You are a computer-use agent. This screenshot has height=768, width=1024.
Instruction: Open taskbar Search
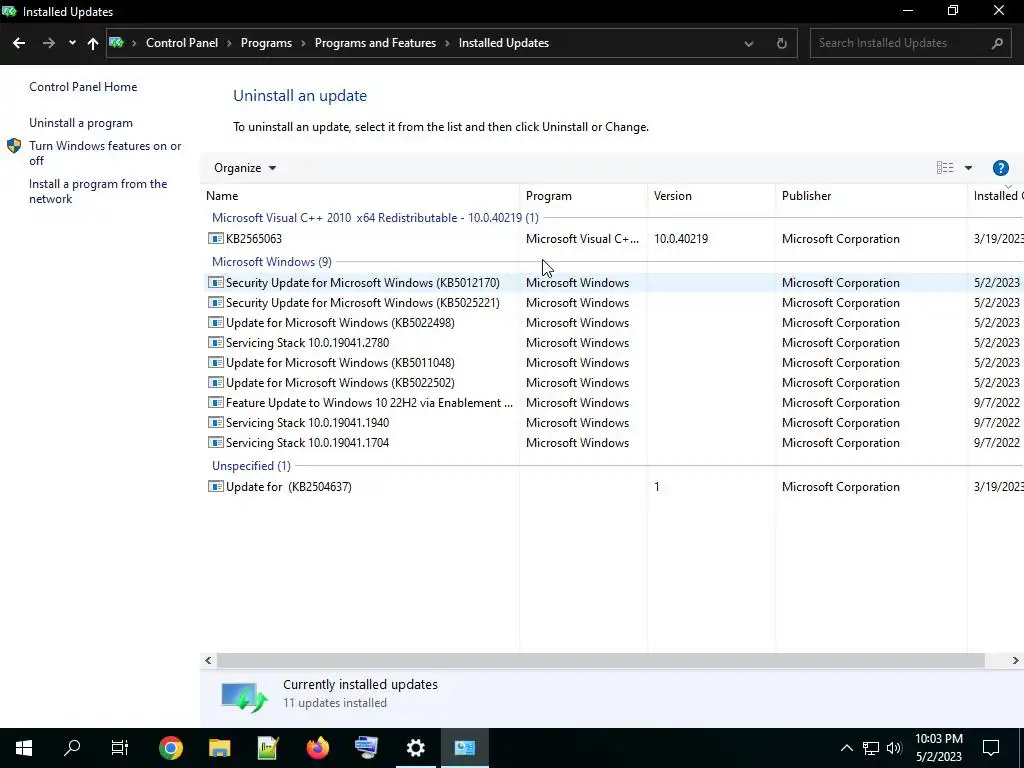[72, 748]
